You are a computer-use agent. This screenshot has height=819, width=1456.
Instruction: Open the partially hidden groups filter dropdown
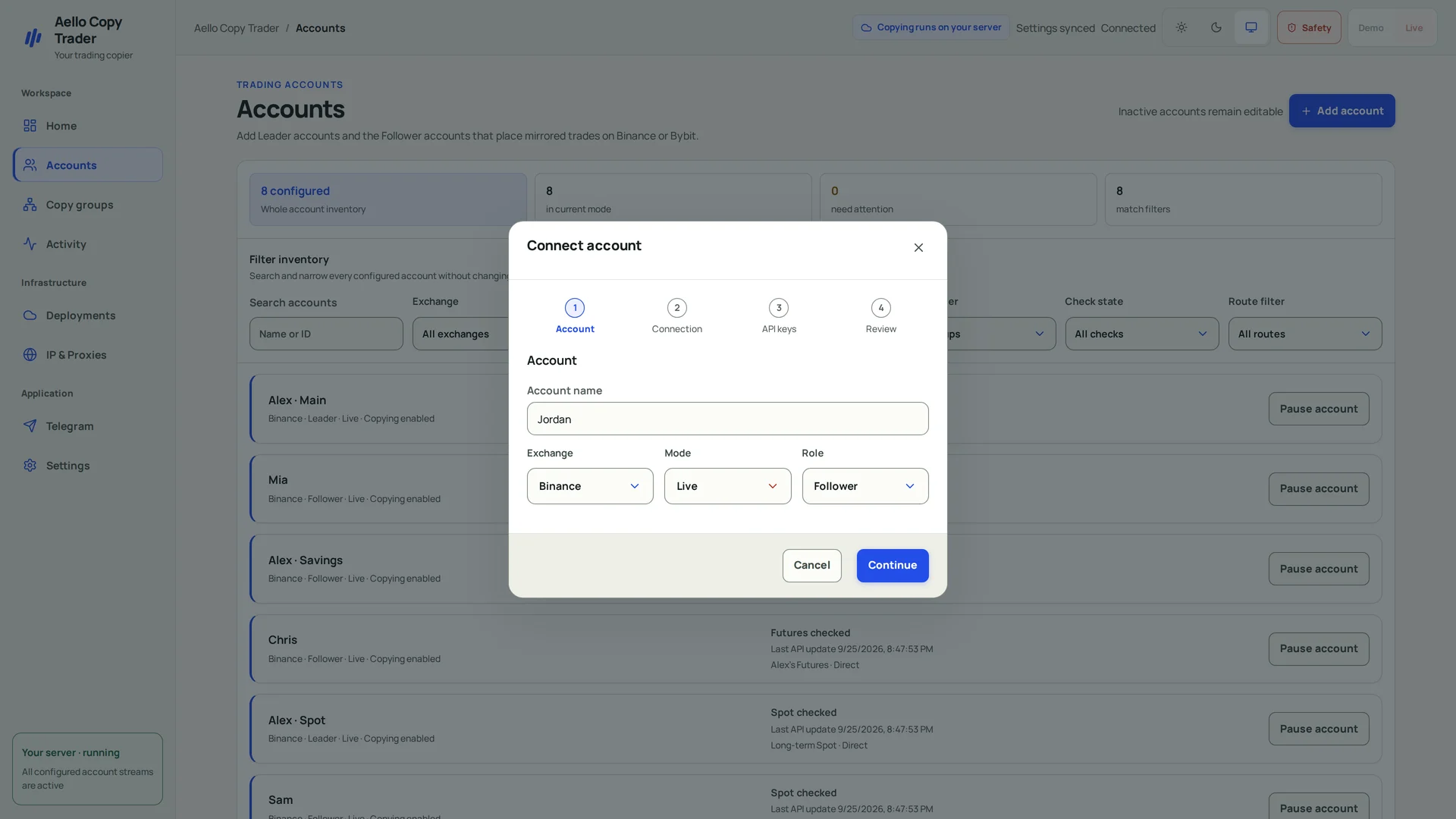tap(1001, 334)
